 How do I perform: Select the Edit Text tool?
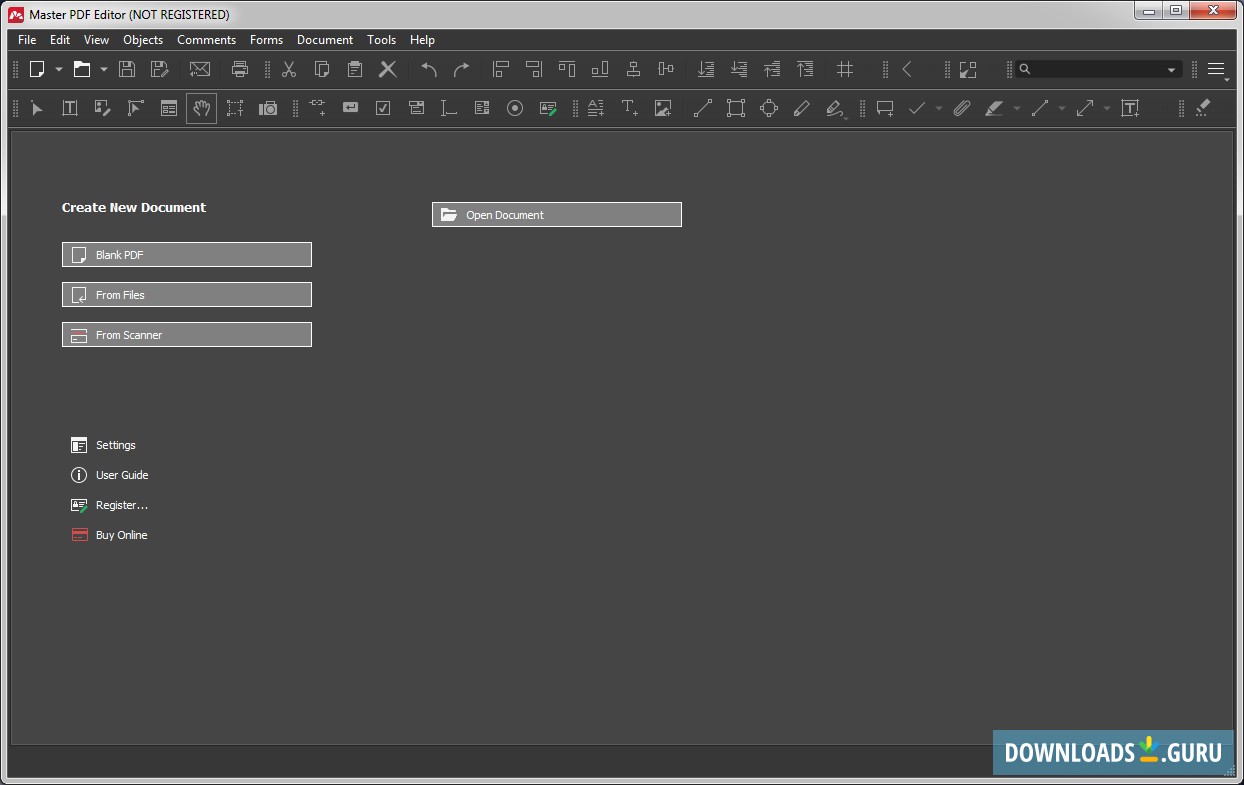pos(70,108)
